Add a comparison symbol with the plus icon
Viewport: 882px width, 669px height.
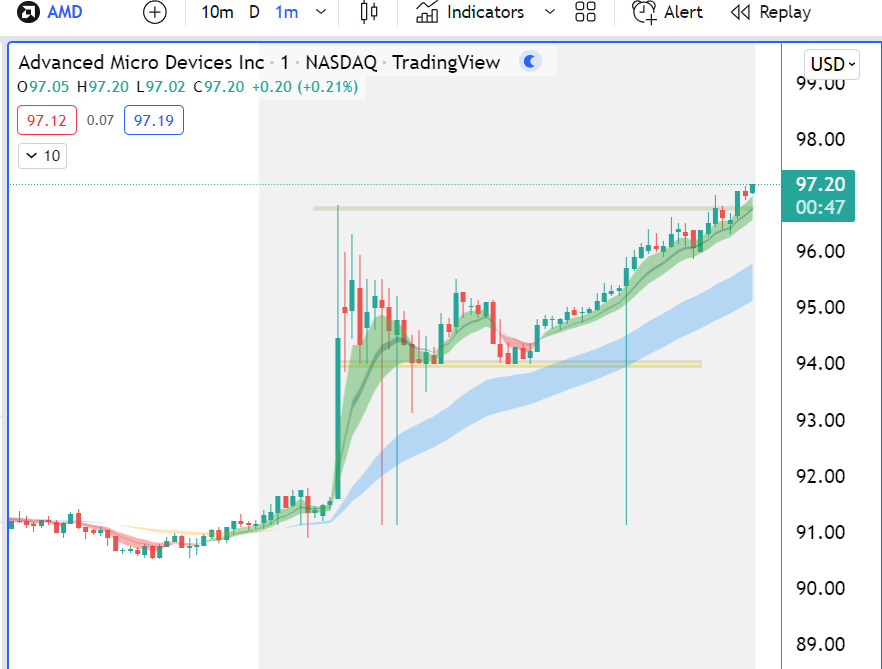(155, 13)
